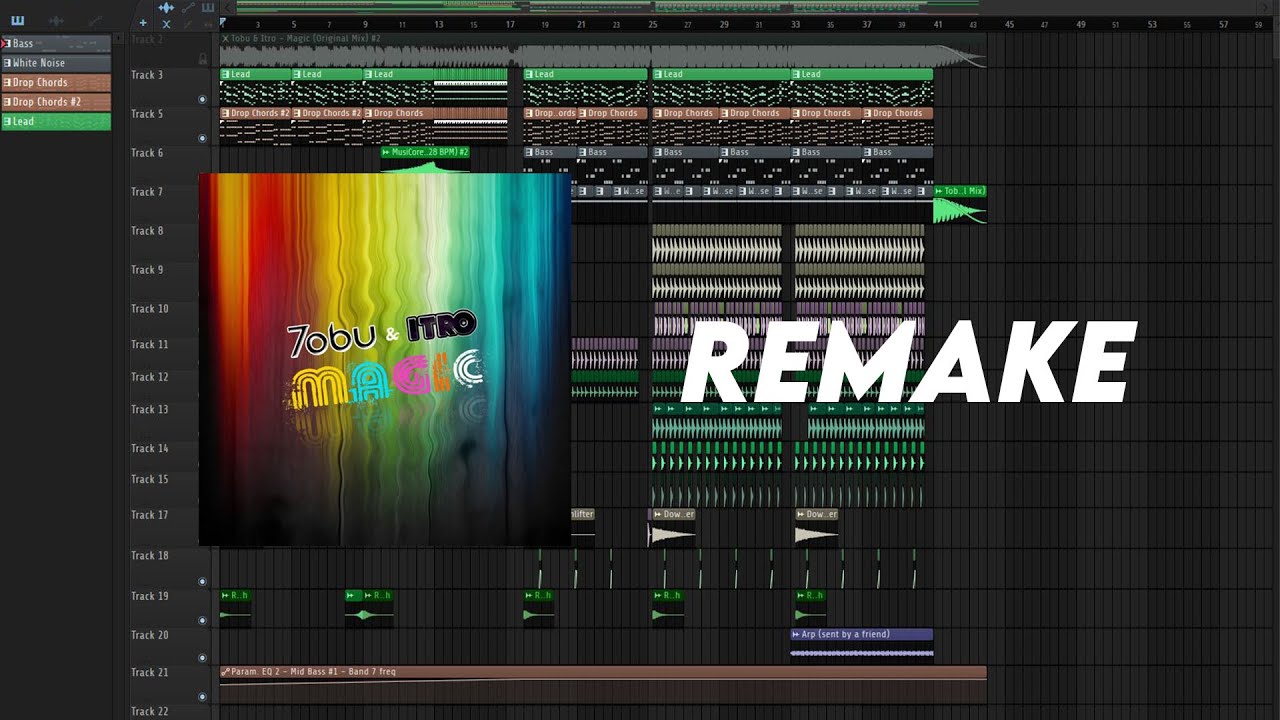The height and width of the screenshot is (720, 1280).
Task: Select the MusiCore..28 BPM) #2 clip
Action: point(425,159)
